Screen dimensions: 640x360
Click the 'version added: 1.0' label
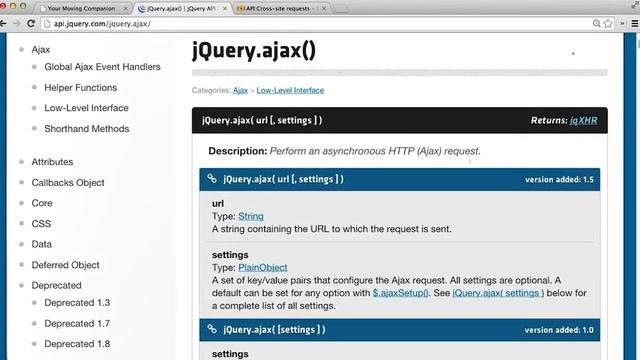559,330
